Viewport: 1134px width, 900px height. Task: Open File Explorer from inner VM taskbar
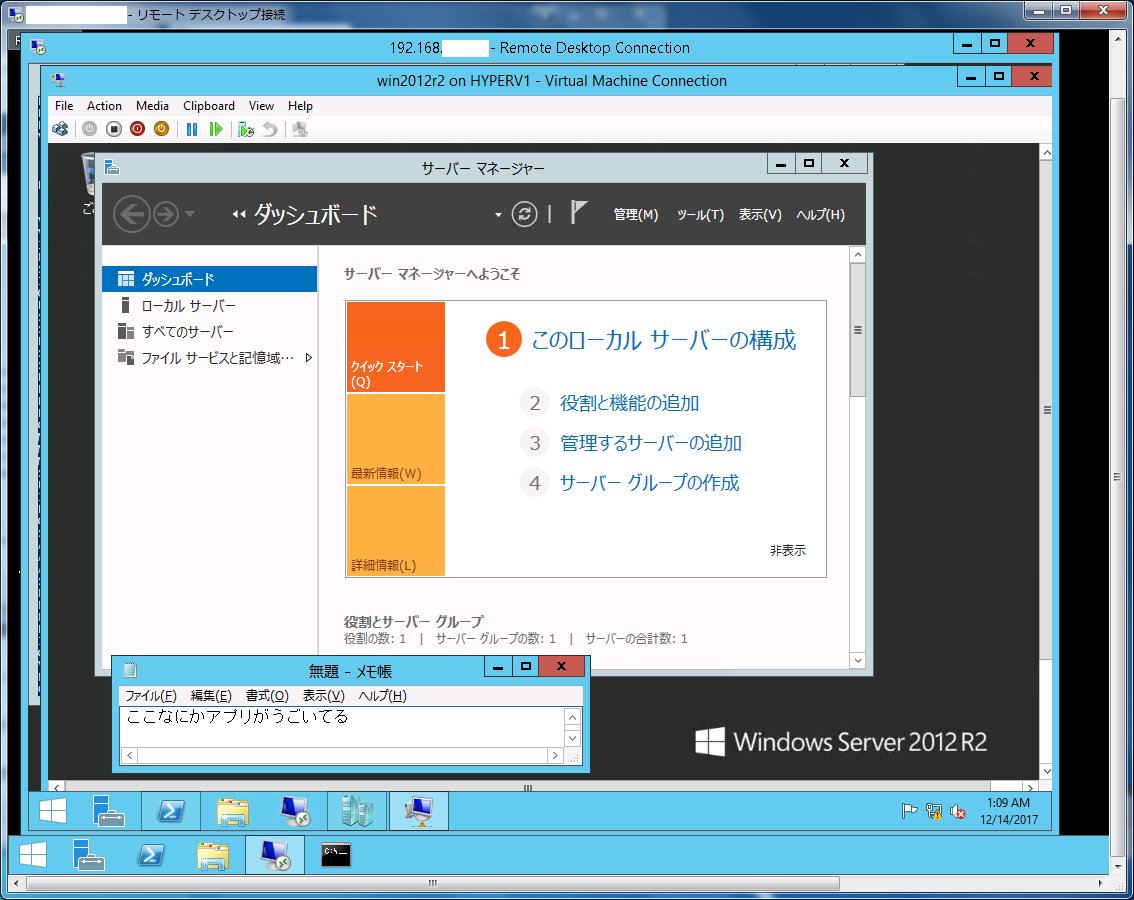tap(233, 810)
